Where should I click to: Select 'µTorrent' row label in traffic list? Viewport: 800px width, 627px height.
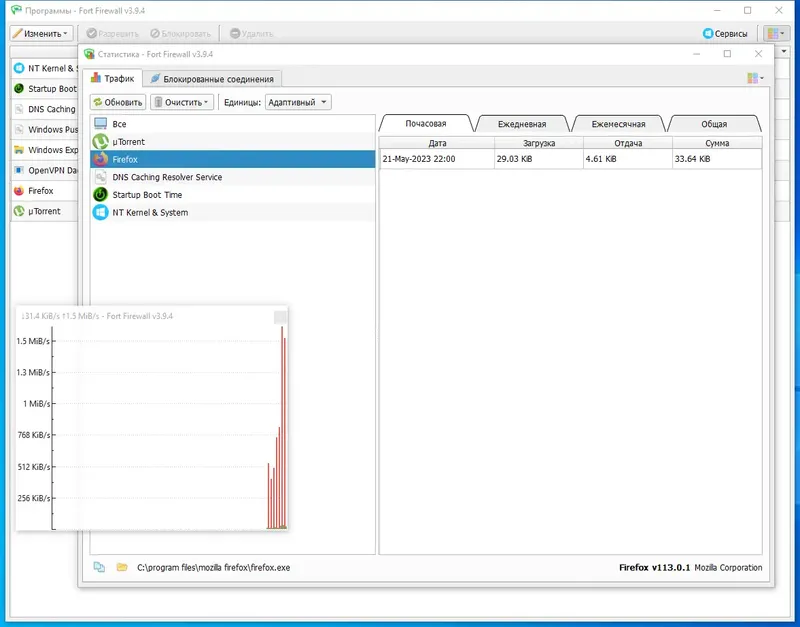coord(129,142)
